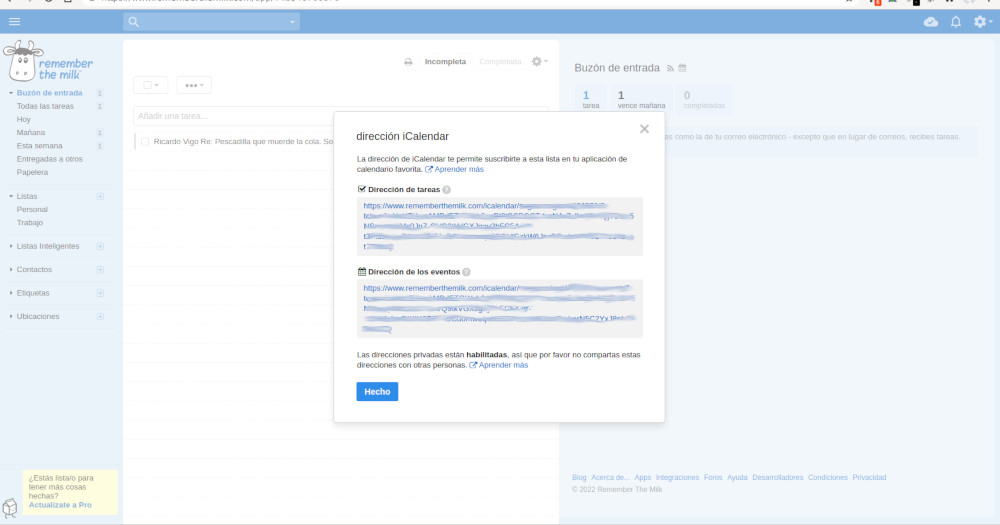Switch to Incompleta tab
1000x525 pixels.
pyautogui.click(x=445, y=62)
